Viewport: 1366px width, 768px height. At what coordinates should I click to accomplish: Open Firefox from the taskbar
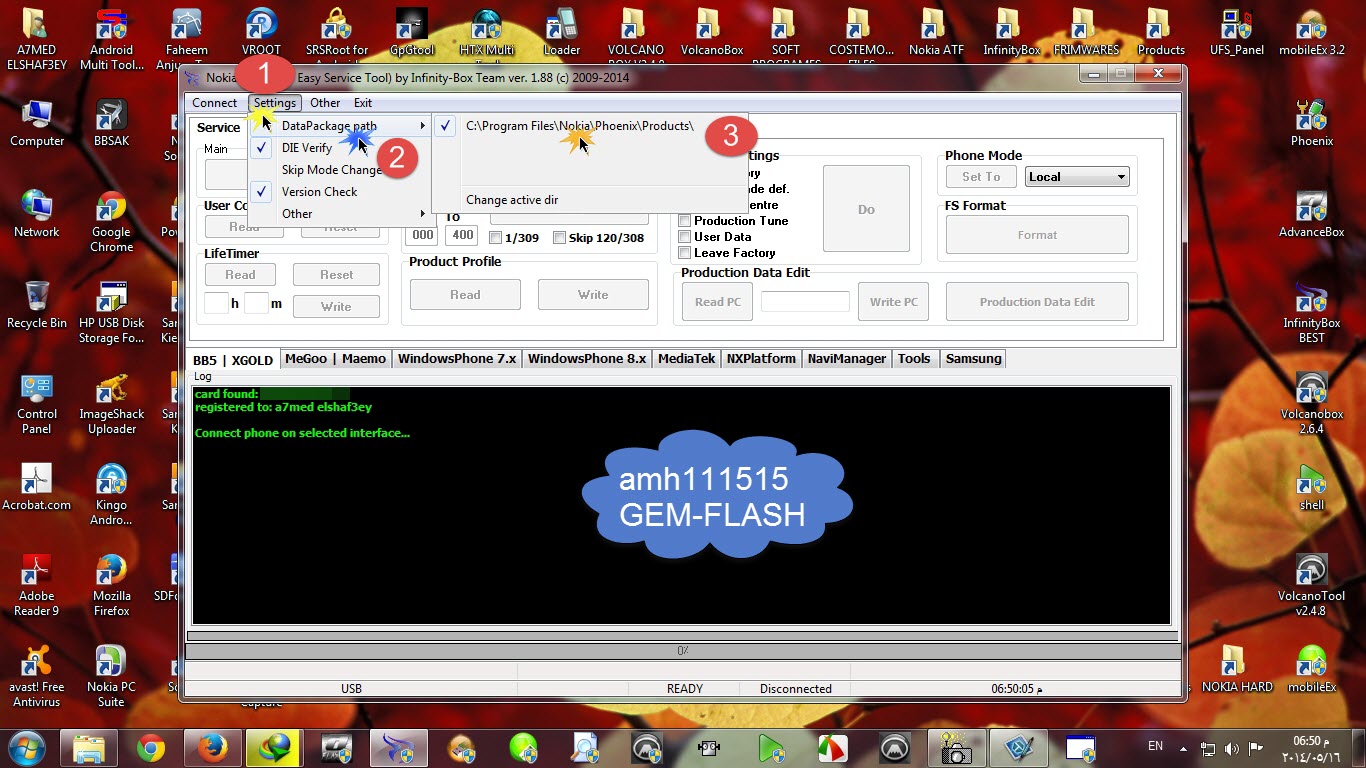coord(212,748)
